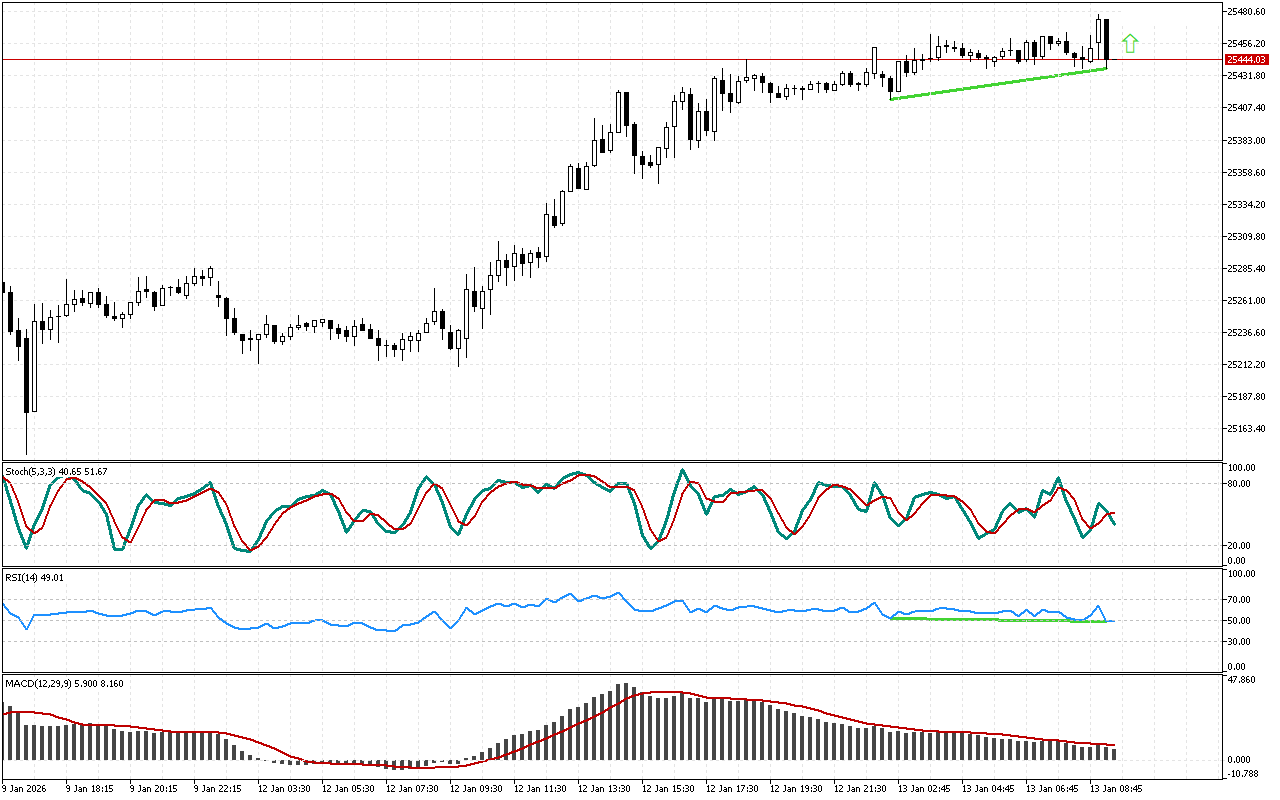Click the 25309.80 price scale label
This screenshot has width=1280, height=800.
pos(1246,237)
